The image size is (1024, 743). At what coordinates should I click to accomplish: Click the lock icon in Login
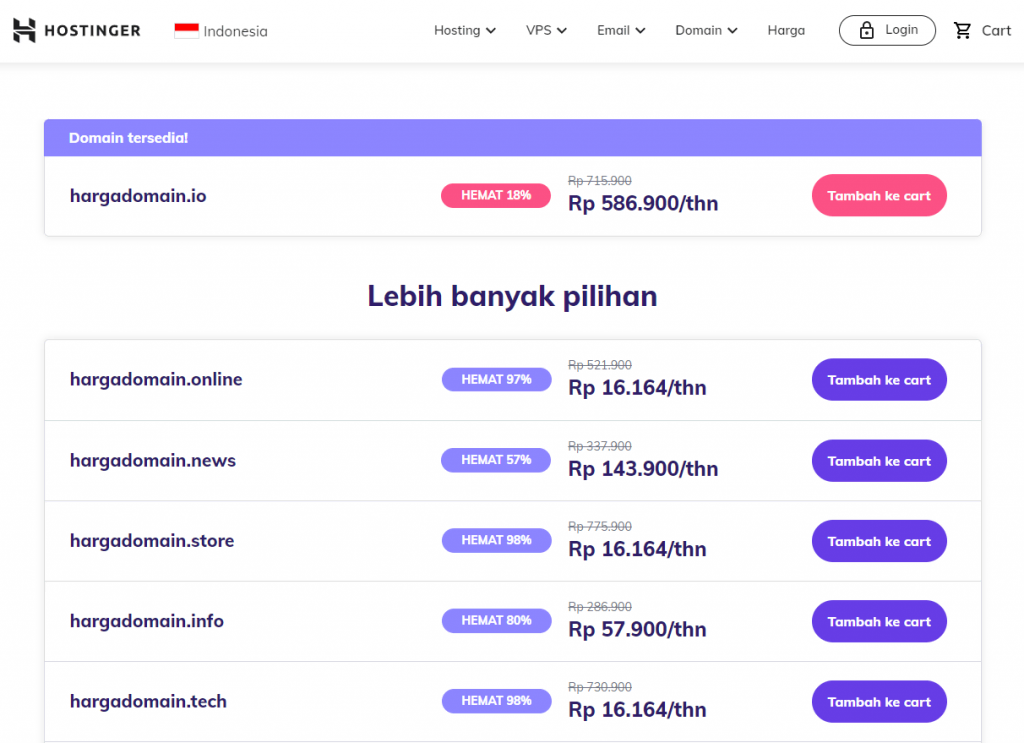[866, 31]
